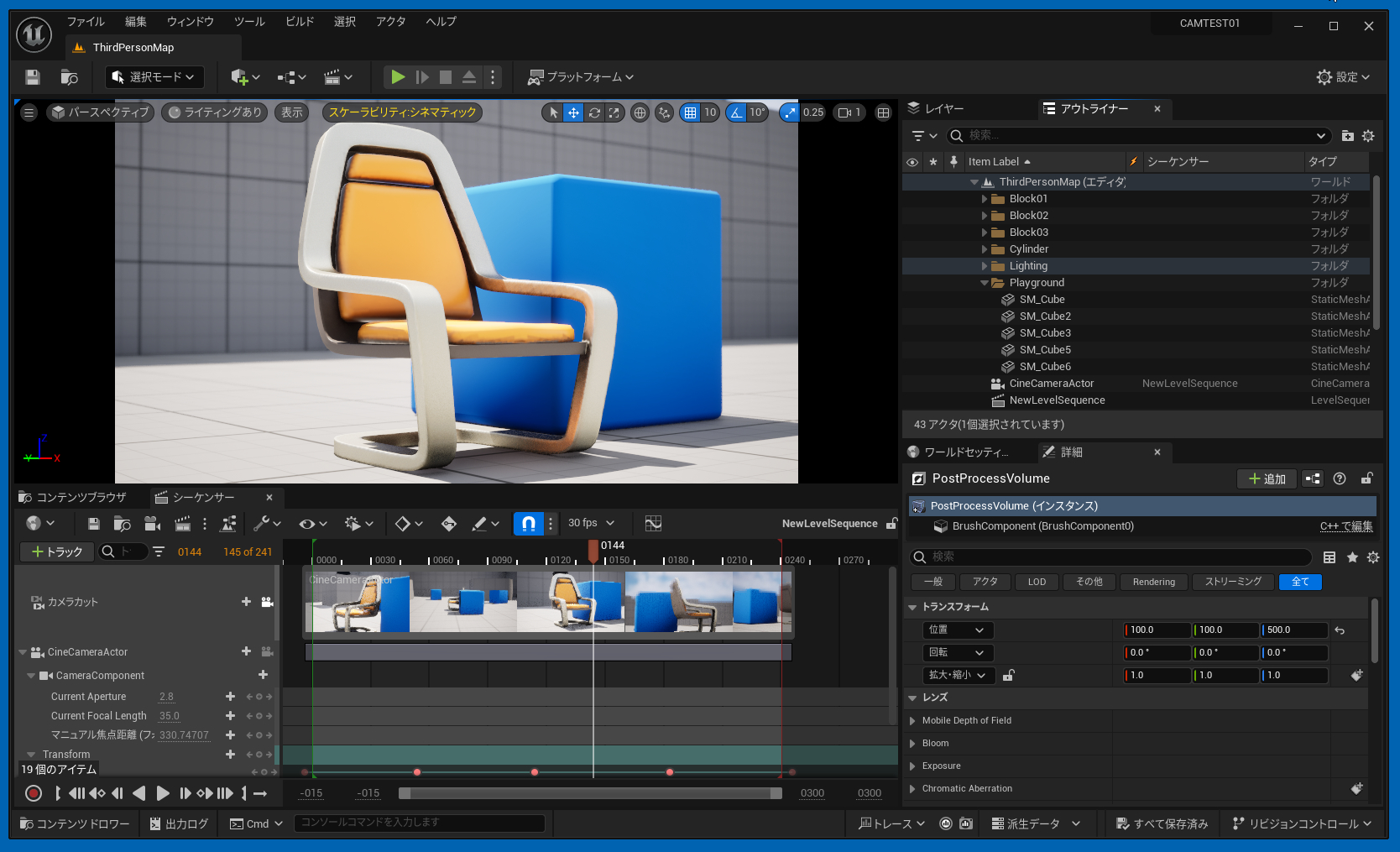Save the current level with disk icon
This screenshot has height=852, width=1400.
(33, 77)
